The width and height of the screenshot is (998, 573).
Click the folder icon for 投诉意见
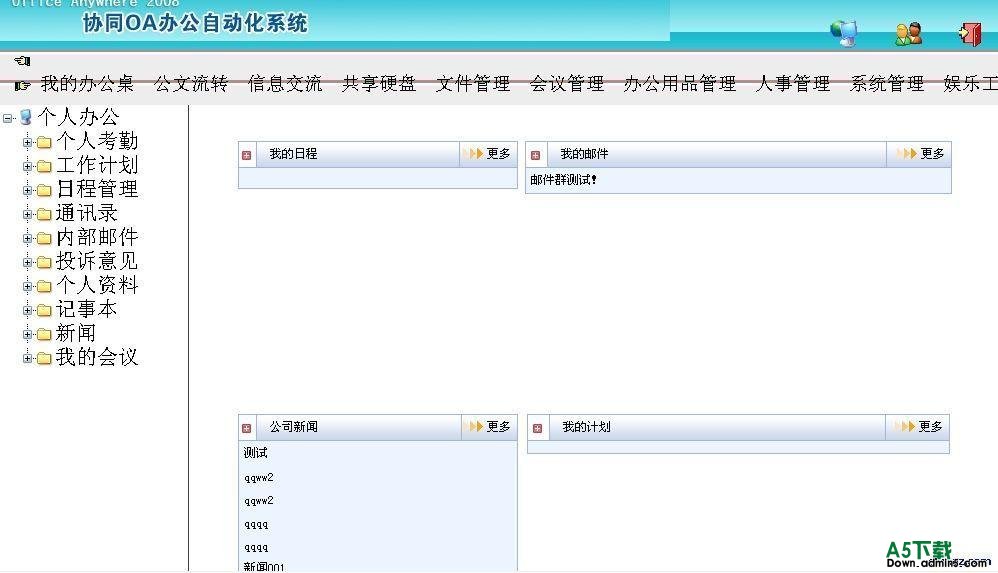[44, 262]
